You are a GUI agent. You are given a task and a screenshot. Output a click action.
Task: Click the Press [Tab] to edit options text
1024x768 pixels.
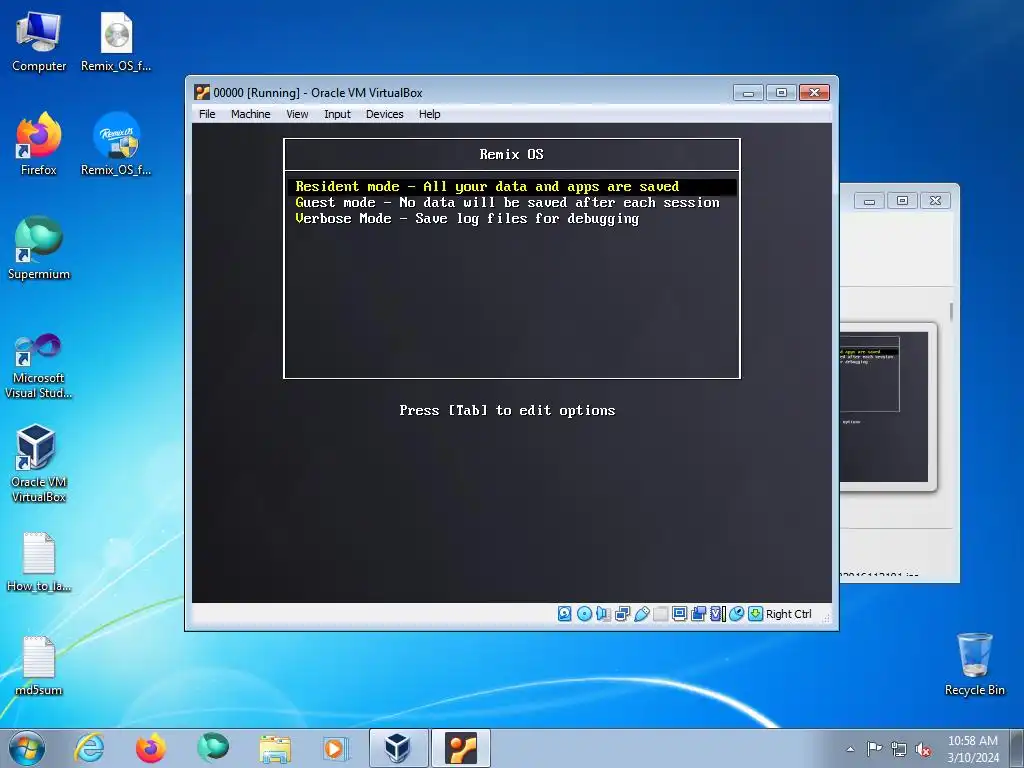click(x=507, y=411)
